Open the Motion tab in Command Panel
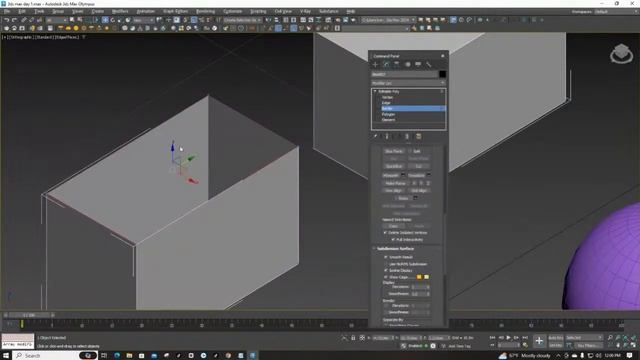This screenshot has height=360, width=640. (407, 64)
